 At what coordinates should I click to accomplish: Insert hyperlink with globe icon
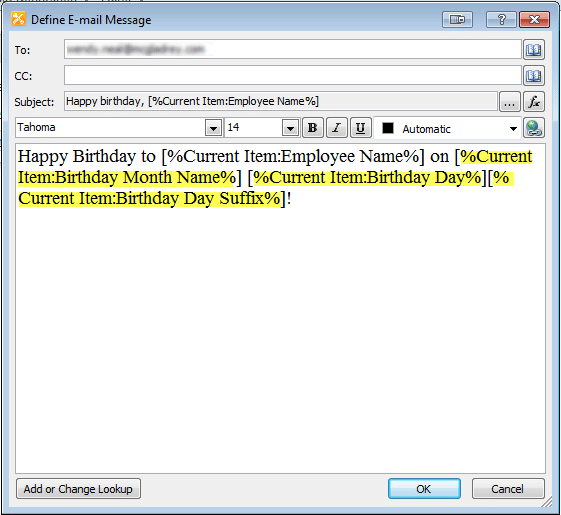pos(534,128)
